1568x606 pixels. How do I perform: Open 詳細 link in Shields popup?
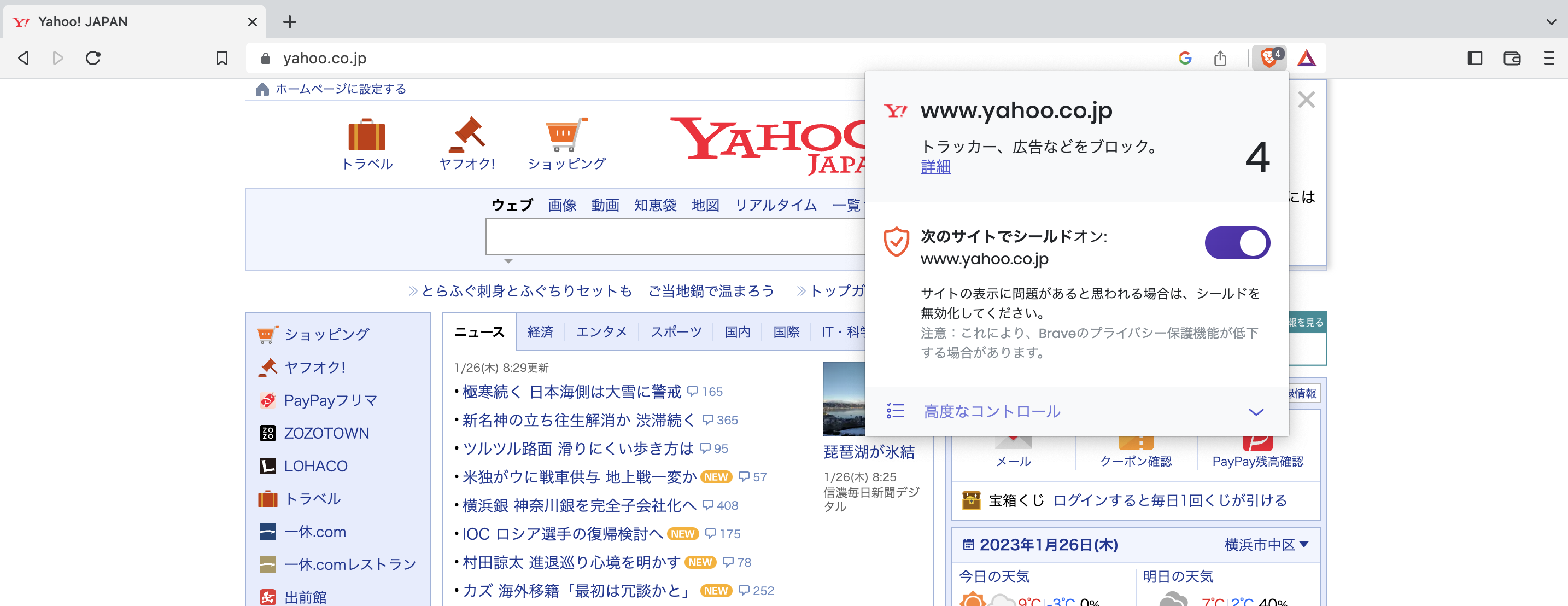click(x=935, y=167)
